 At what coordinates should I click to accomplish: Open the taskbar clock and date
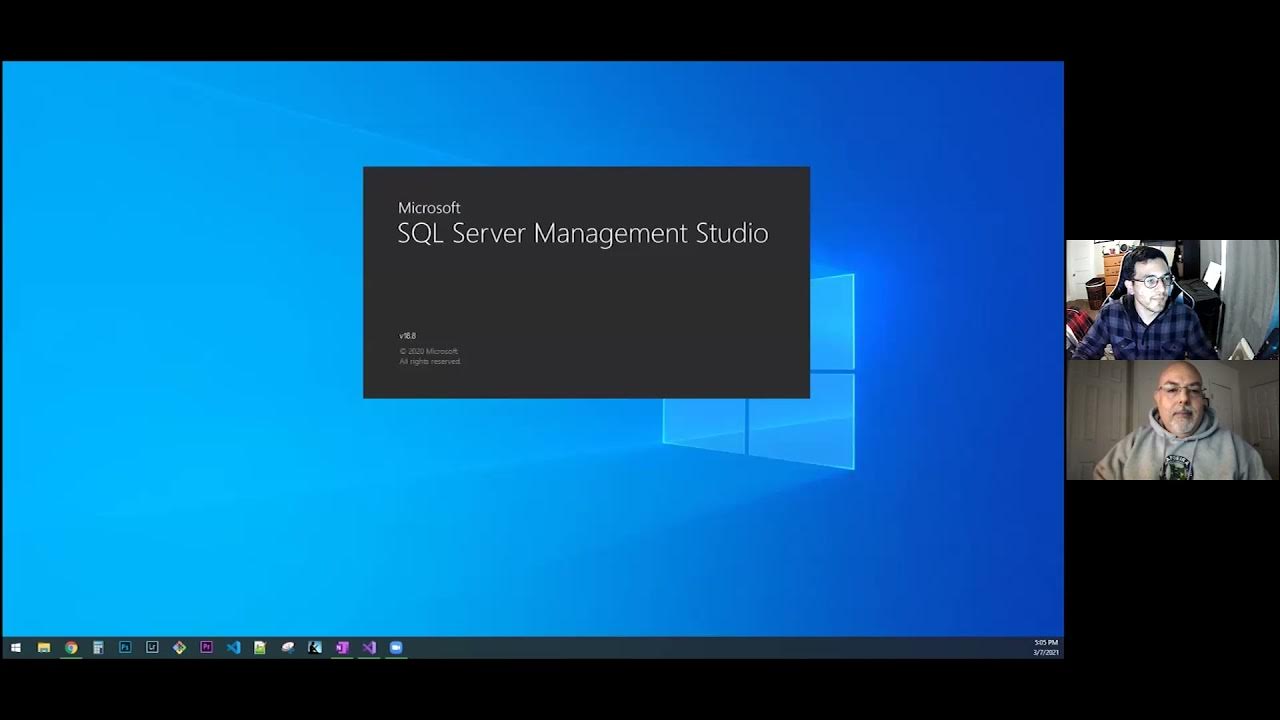click(x=1045, y=647)
